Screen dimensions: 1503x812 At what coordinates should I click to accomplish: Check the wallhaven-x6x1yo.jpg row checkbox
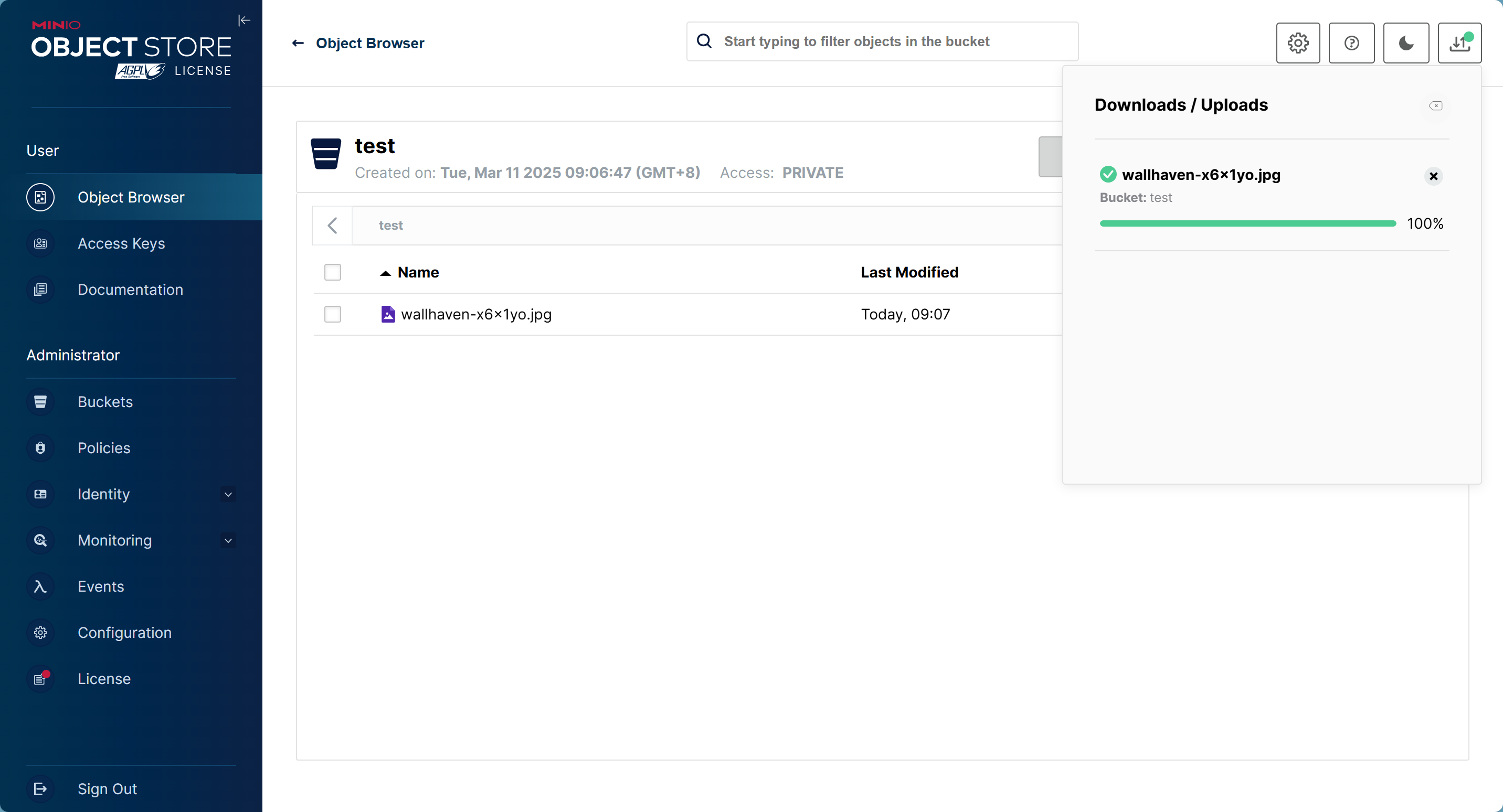click(333, 314)
